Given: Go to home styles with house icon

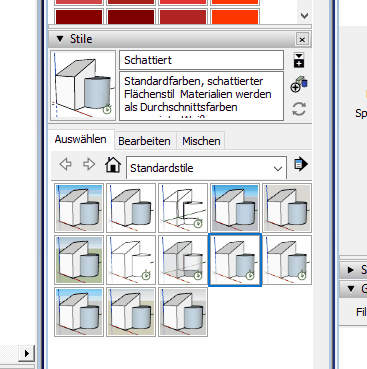Looking at the screenshot, I should tap(113, 164).
